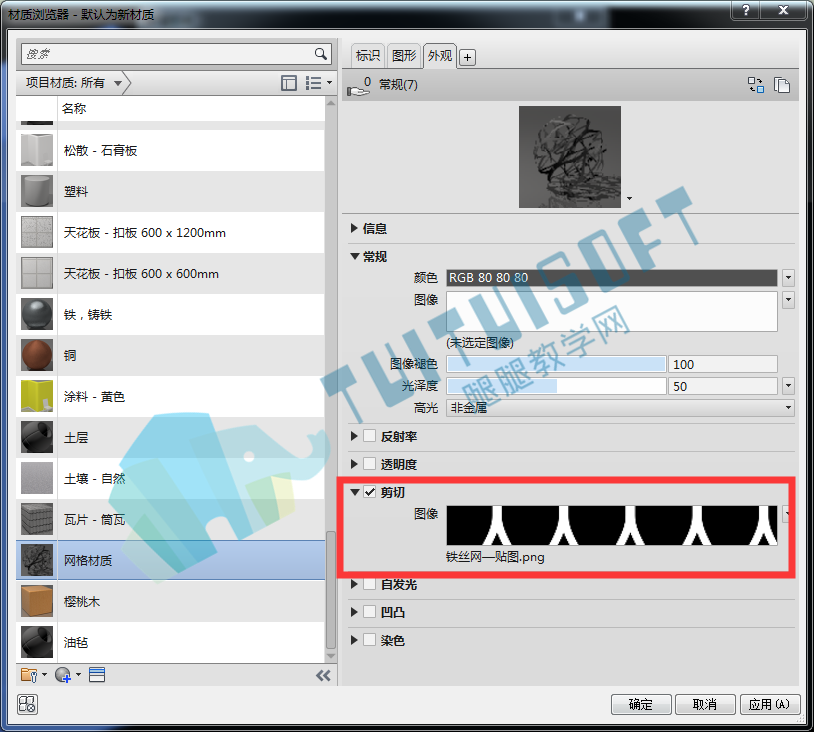The height and width of the screenshot is (732, 814).
Task: Switch to the 图形 tab
Action: click(x=404, y=56)
